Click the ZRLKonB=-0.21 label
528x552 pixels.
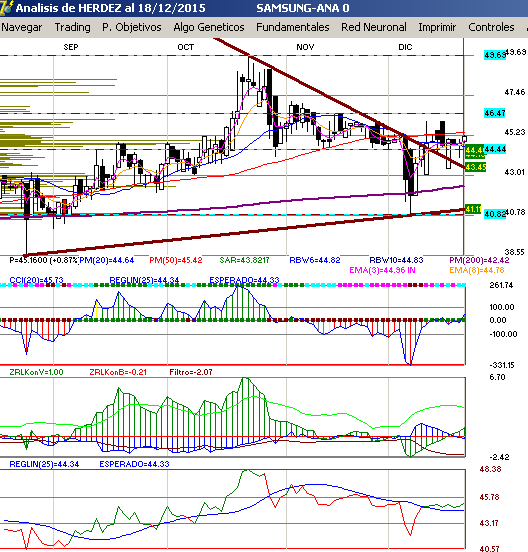pos(118,372)
